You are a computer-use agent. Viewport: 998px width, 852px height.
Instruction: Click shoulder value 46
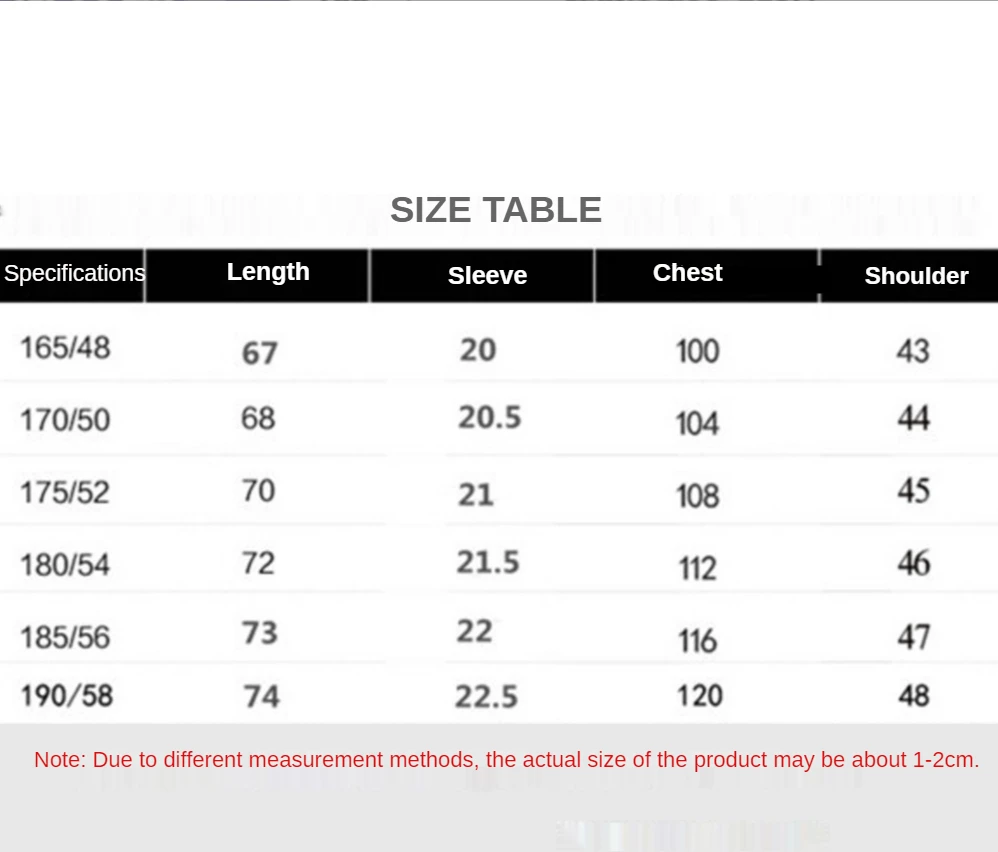[x=914, y=563]
